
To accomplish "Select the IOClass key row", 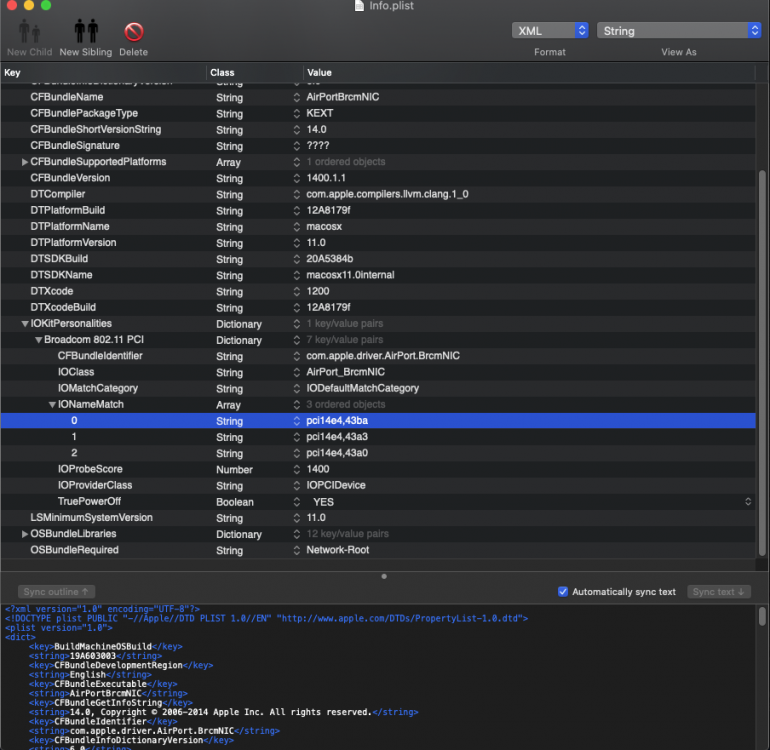I will tap(76, 372).
